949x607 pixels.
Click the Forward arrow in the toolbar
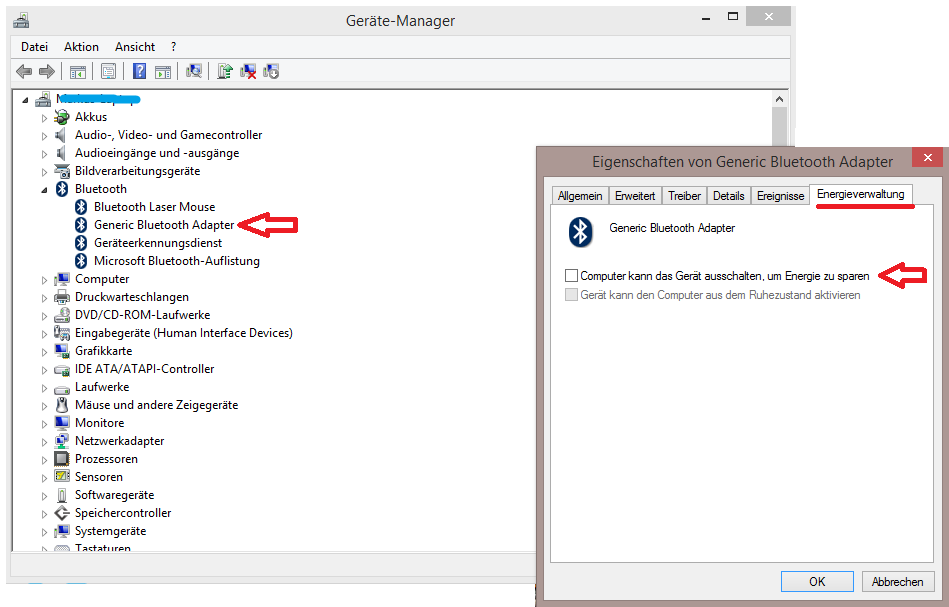[x=47, y=71]
